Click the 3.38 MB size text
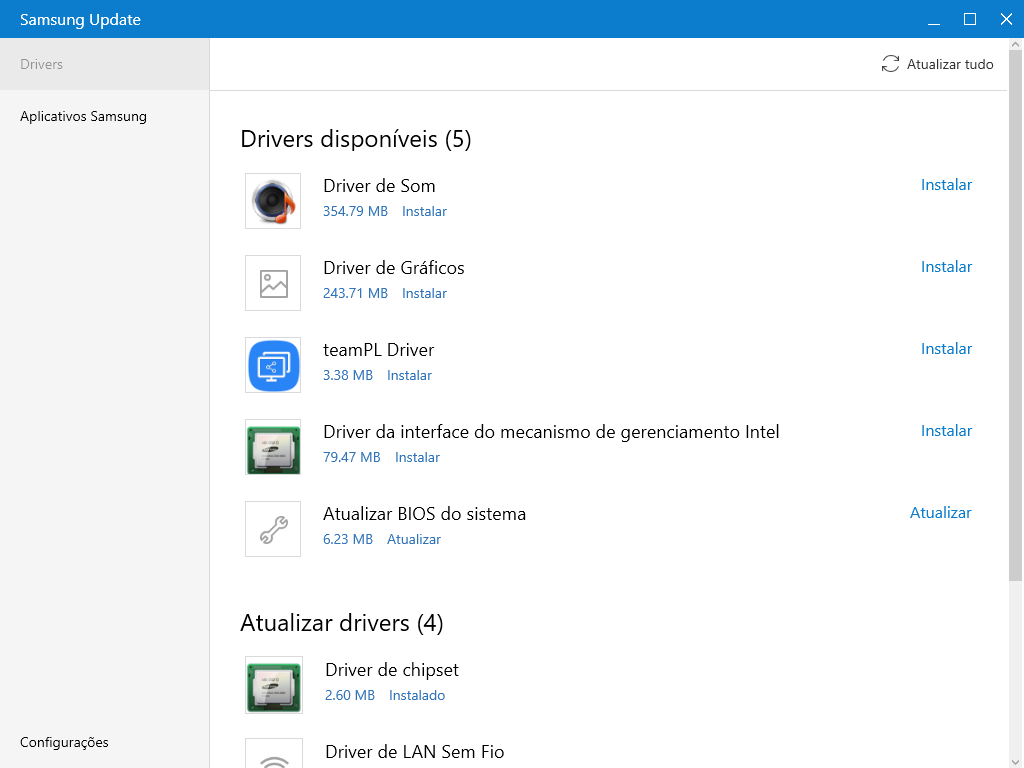This screenshot has width=1024, height=768. [x=348, y=376]
